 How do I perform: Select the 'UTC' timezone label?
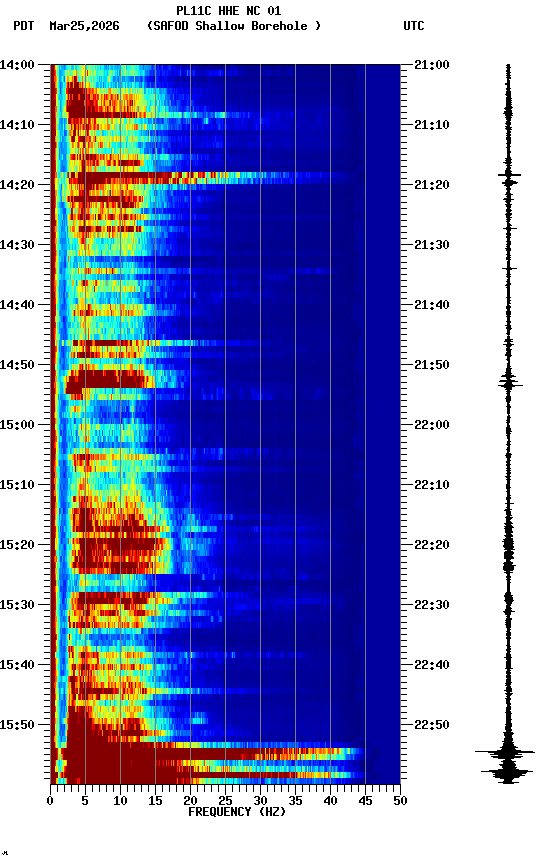pyautogui.click(x=414, y=26)
